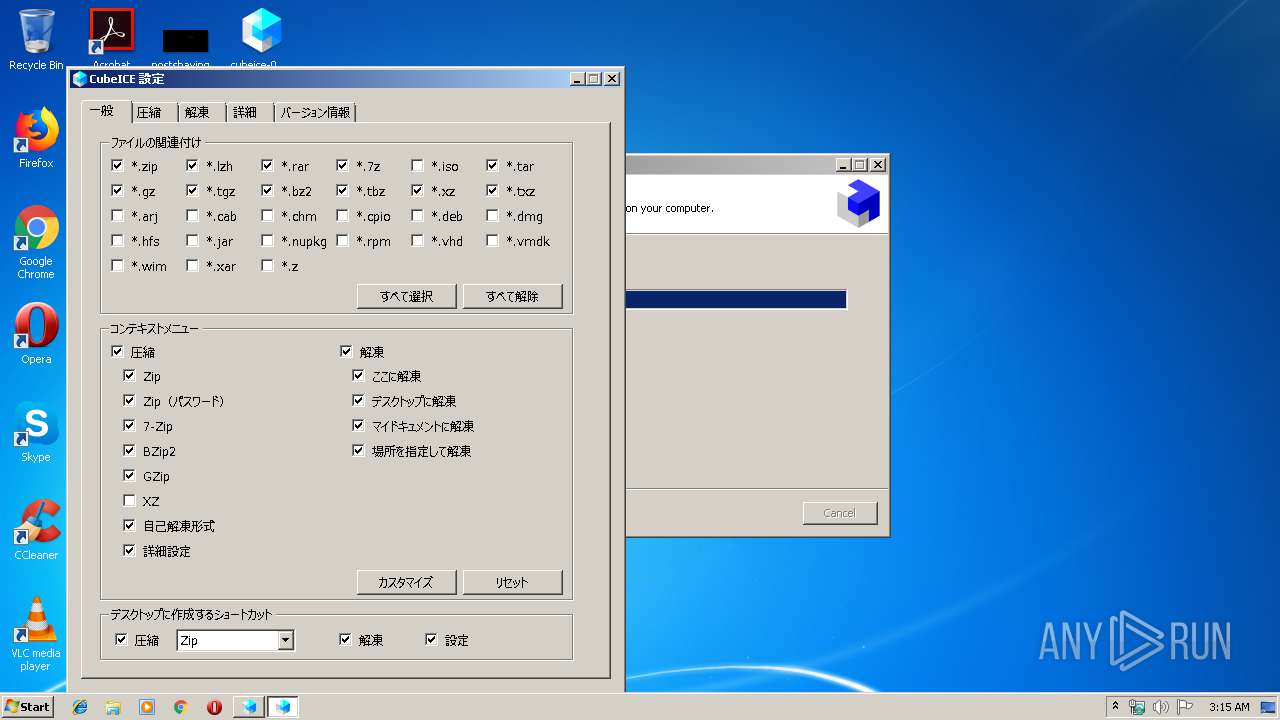Switch to the first CubeICE taskbar window
Screen dimensions: 1280x720
248,707
